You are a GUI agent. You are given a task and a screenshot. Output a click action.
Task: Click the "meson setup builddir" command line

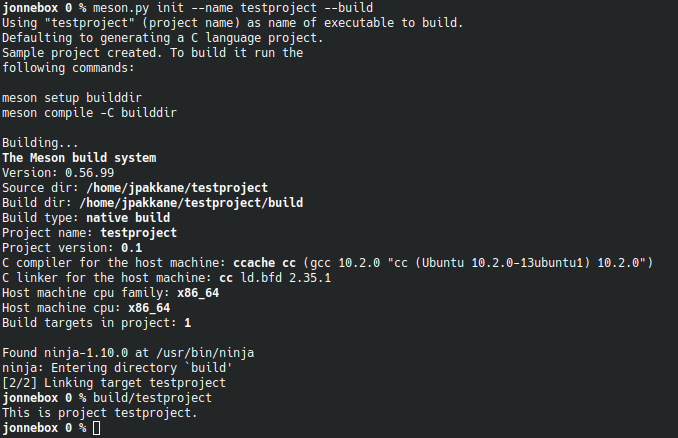[x=72, y=98]
